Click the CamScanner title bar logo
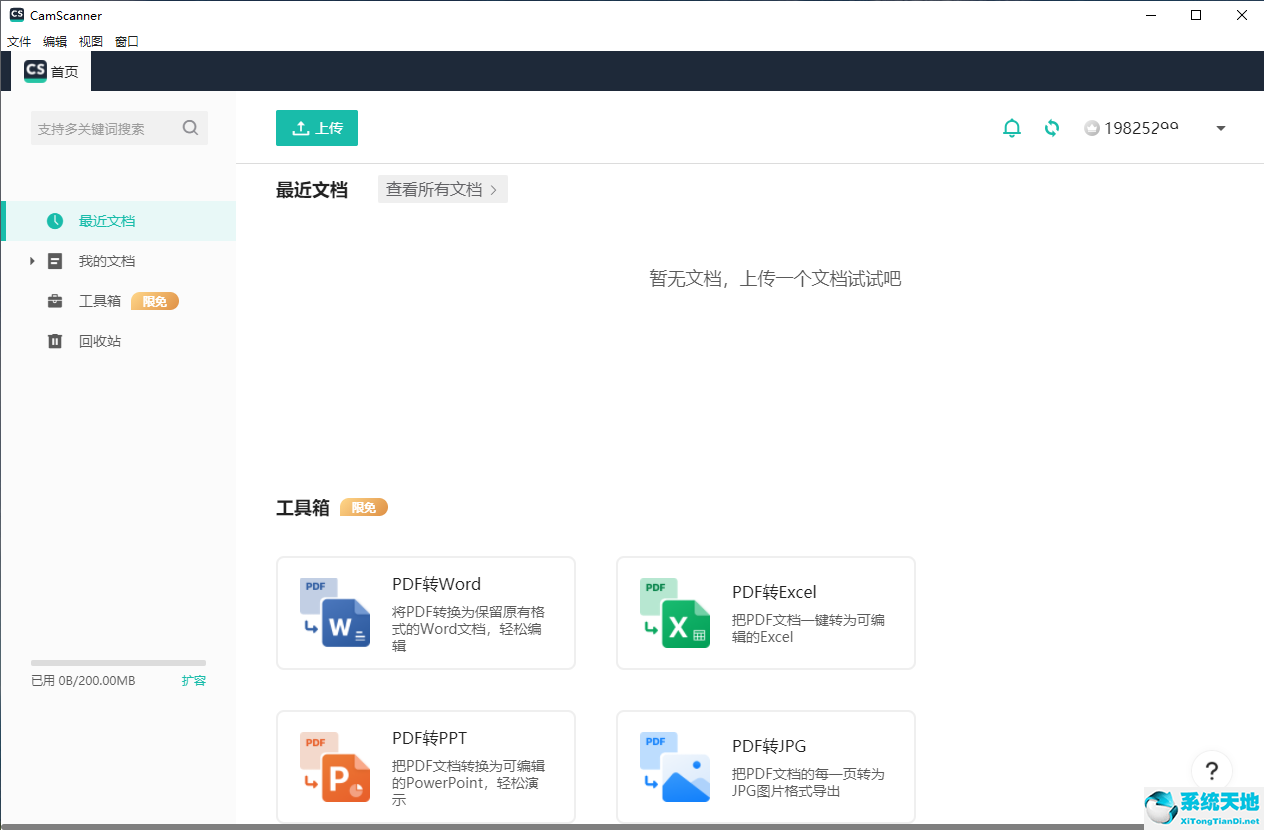Screen dimensions: 1264x830 [x=17, y=15]
